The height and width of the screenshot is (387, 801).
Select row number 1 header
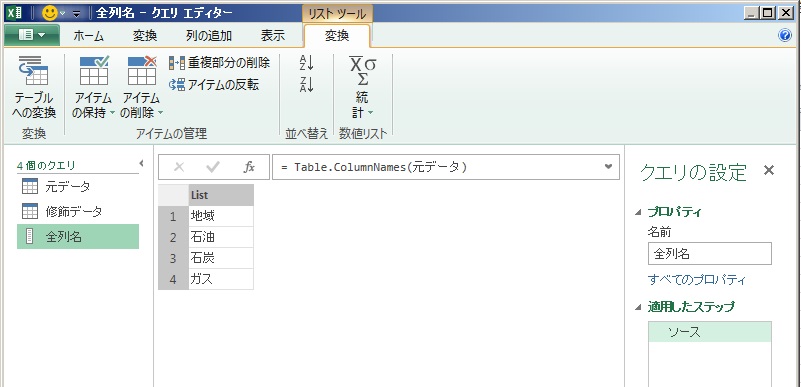[x=173, y=216]
